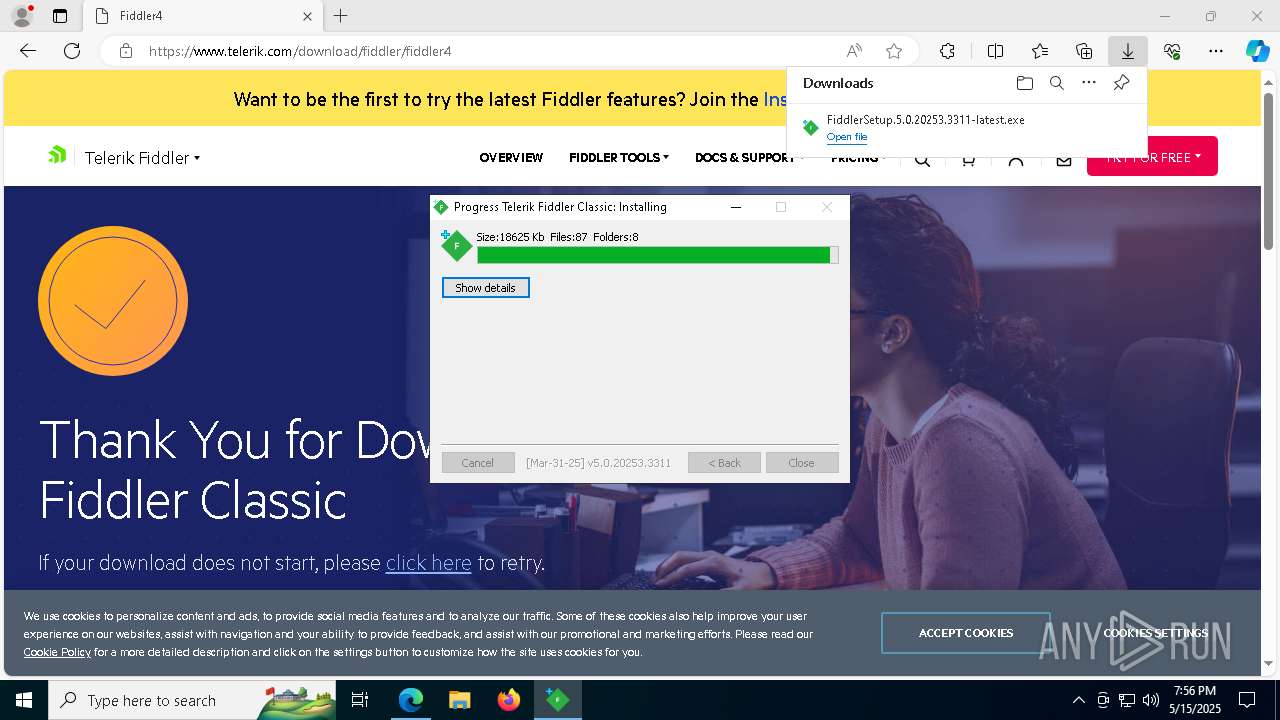1280x720 pixels.
Task: Click the new tab plus button
Action: pyautogui.click(x=341, y=16)
